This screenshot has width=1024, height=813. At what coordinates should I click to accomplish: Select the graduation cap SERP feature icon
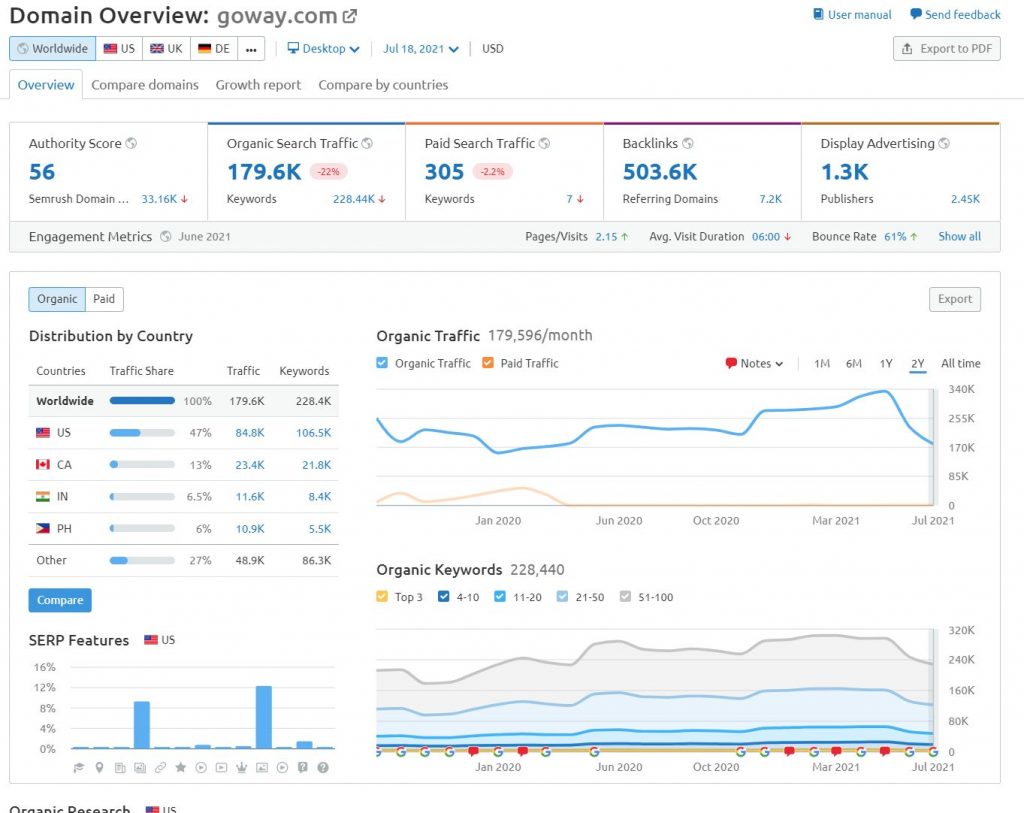coord(79,767)
